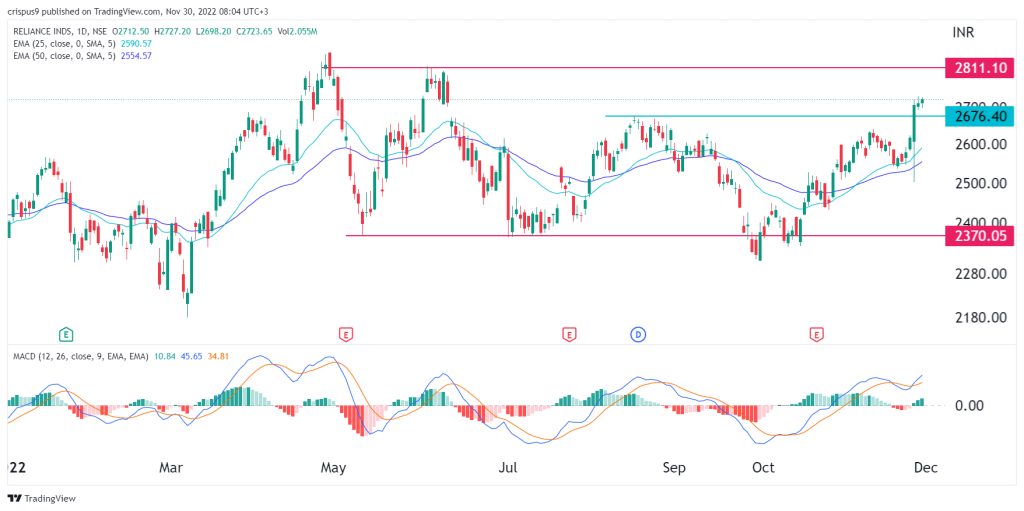Select the 2370.05 support price label
The height and width of the screenshot is (511, 1024).
coord(980,236)
